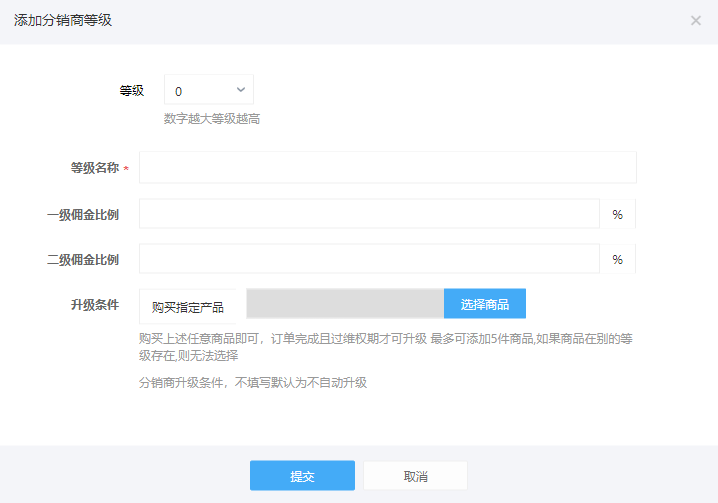Click the 数字越大等级越高 hint text
Viewport: 718px width, 503px height.
212,119
